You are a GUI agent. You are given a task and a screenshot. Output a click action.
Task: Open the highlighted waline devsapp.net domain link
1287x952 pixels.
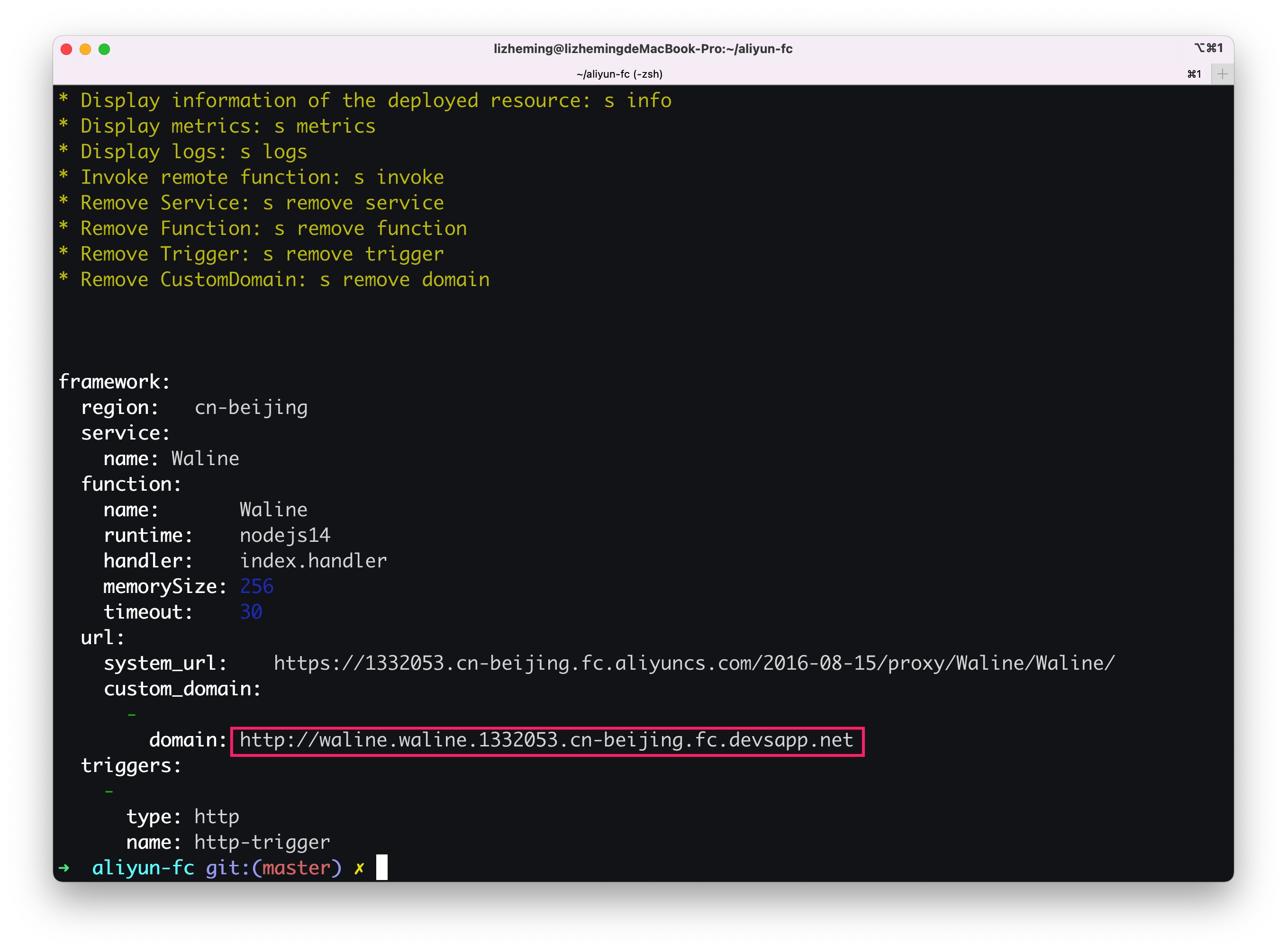[546, 740]
